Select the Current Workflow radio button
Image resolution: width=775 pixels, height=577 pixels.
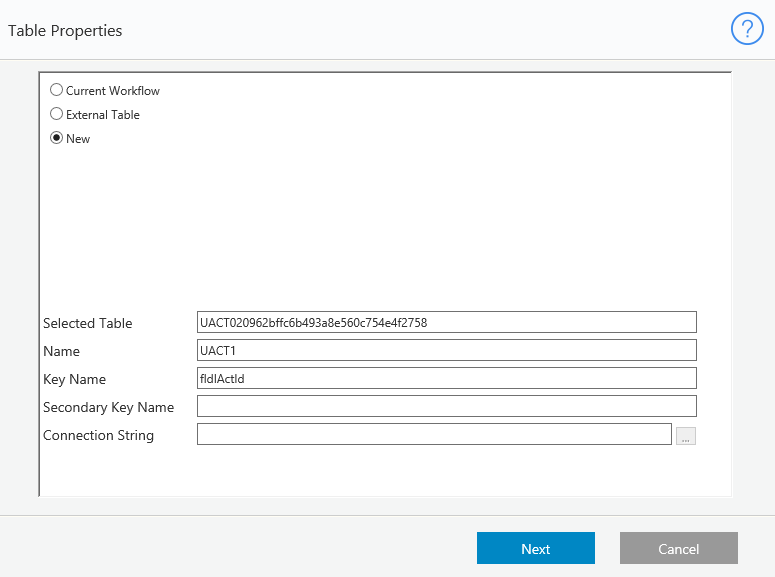pyautogui.click(x=57, y=90)
